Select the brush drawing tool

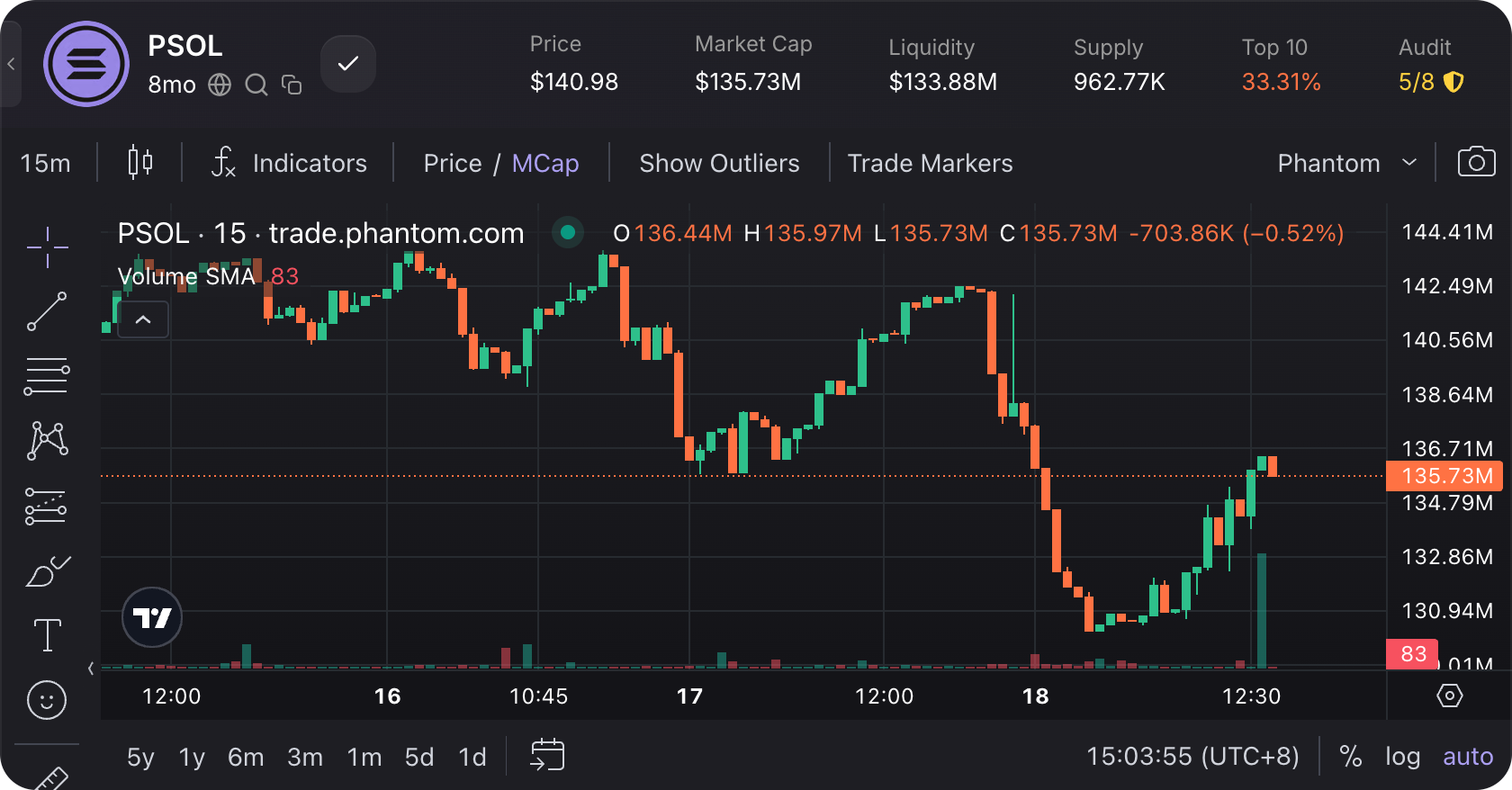pos(47,571)
